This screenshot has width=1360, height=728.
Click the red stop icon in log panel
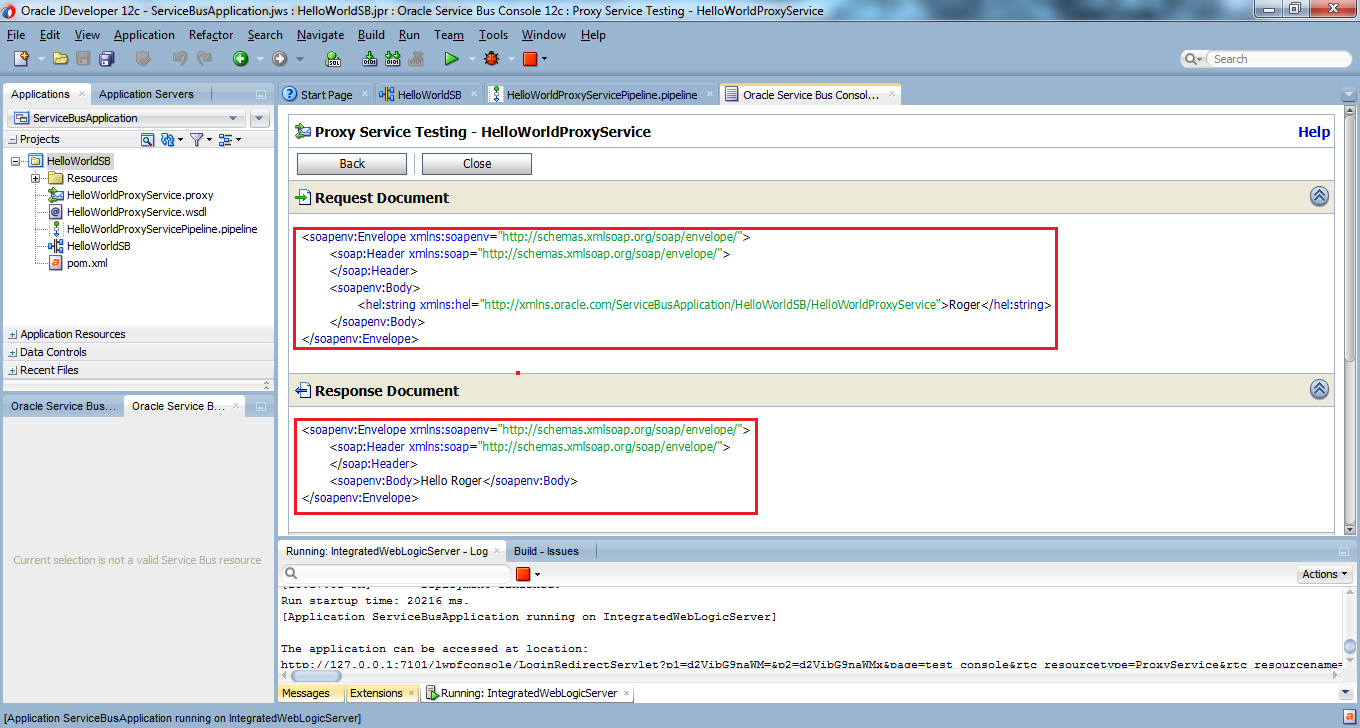pos(522,574)
